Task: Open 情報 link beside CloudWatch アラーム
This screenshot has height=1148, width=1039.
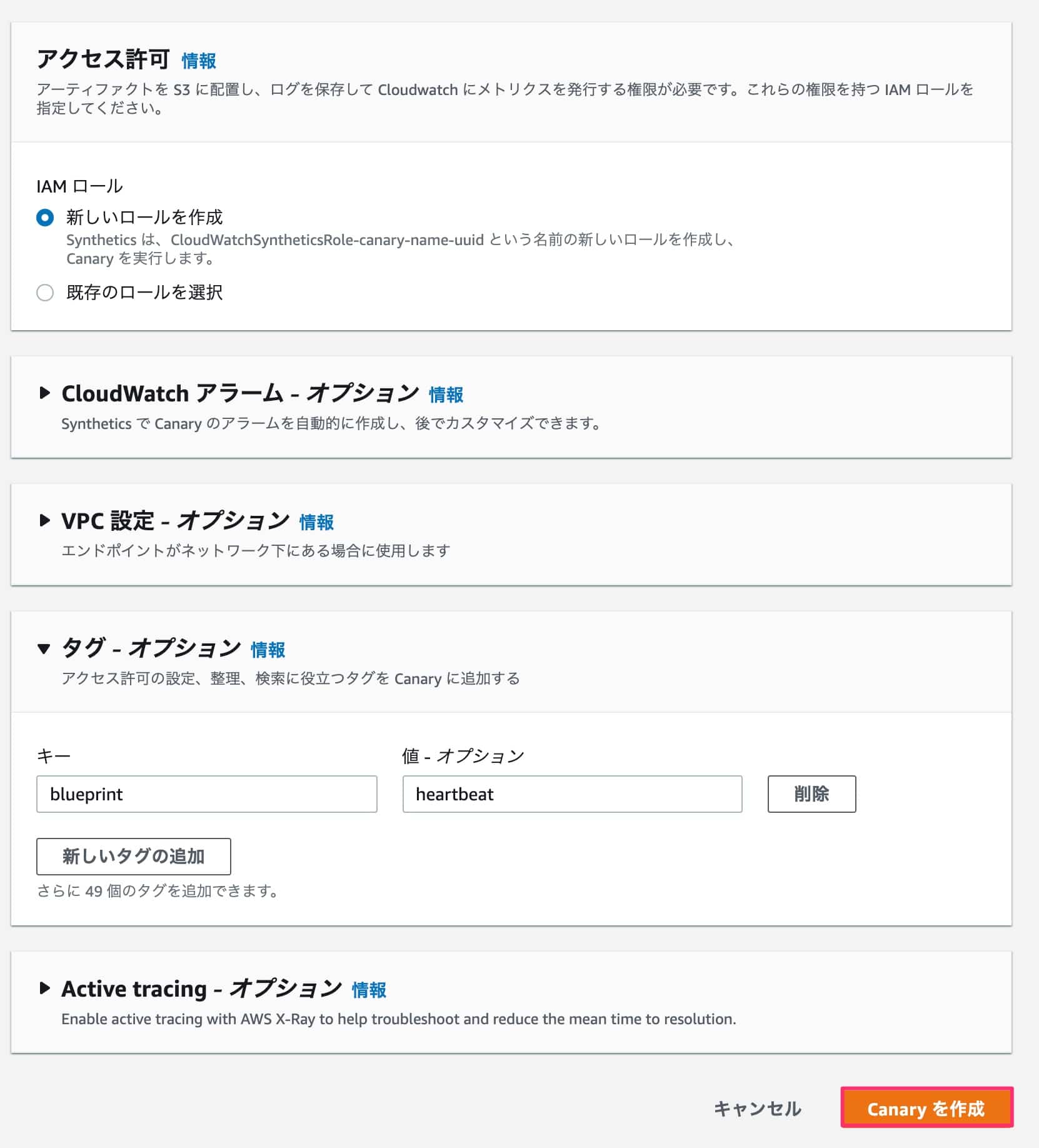Action: tap(446, 395)
